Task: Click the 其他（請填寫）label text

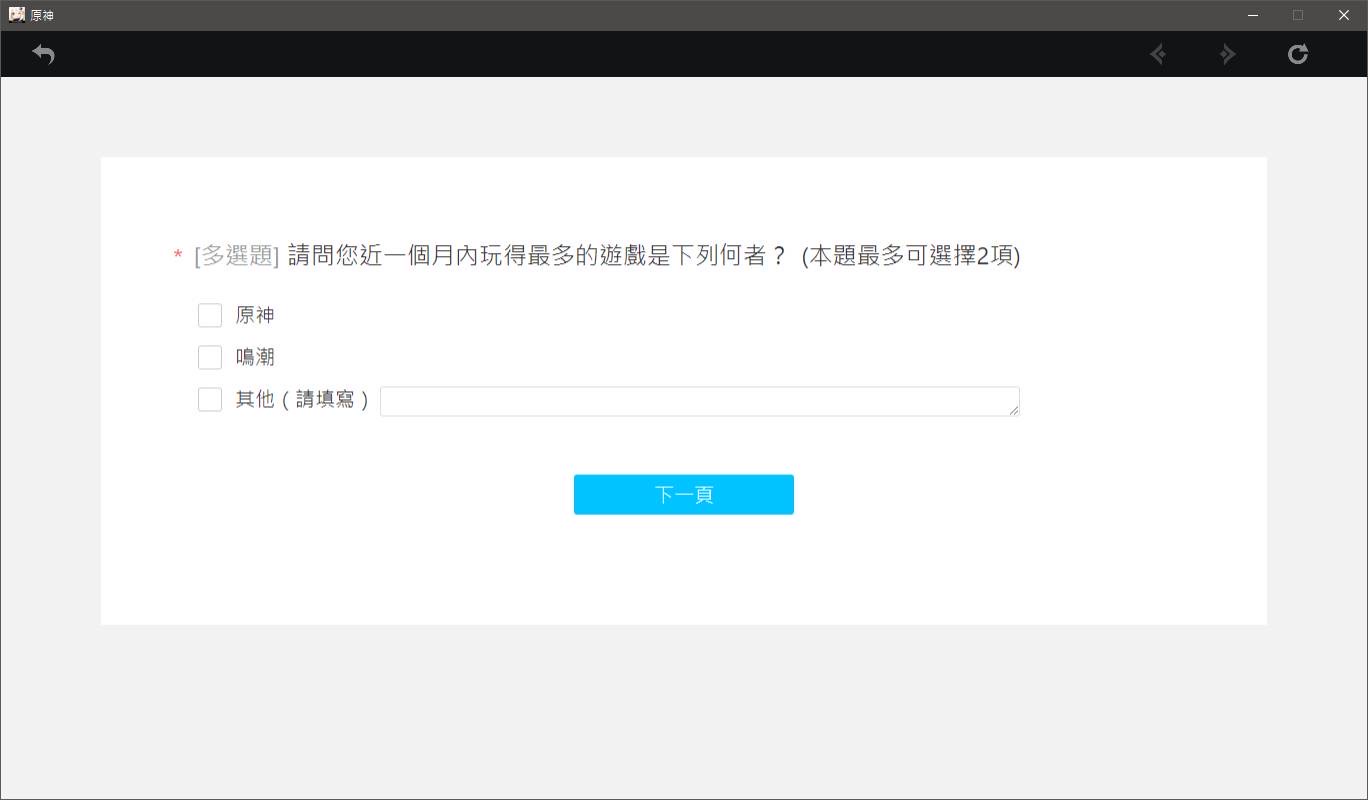Action: pyautogui.click(x=303, y=400)
